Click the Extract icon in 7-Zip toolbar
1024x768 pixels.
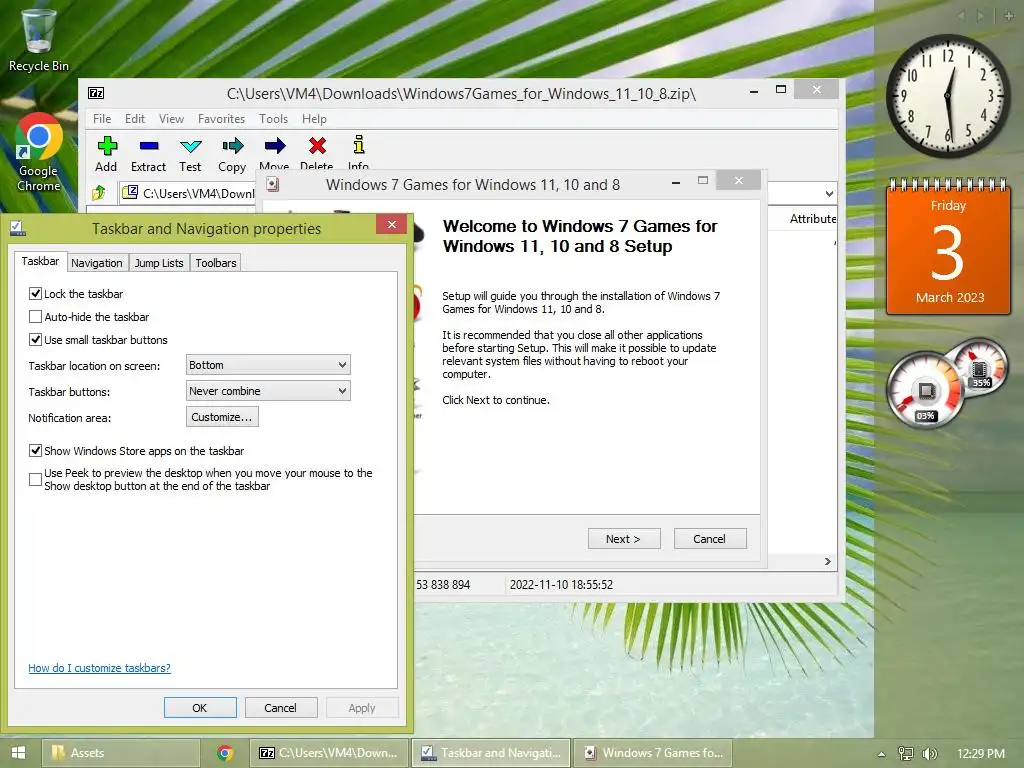point(149,146)
